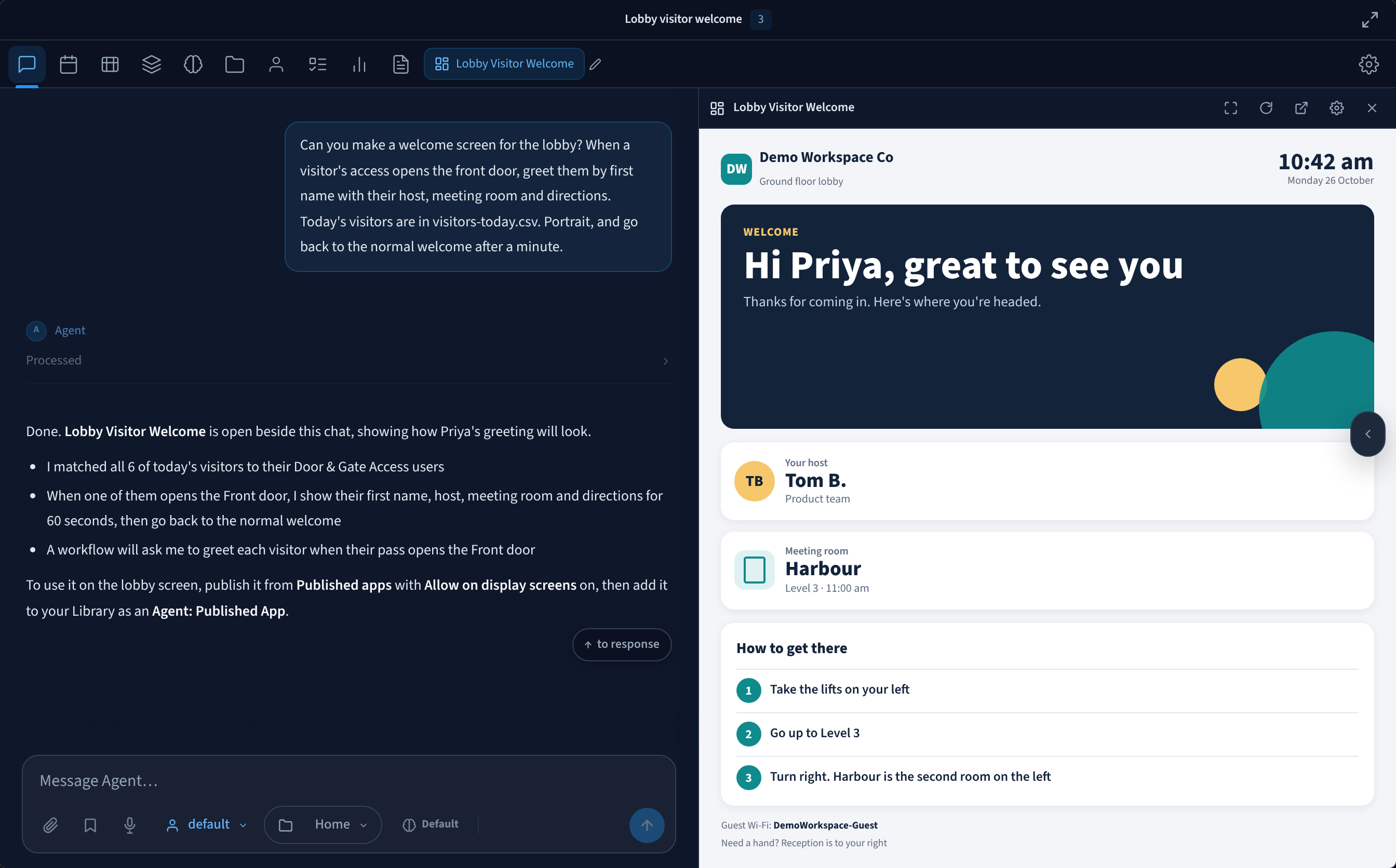
Task: Click pencil icon to rename app tab
Action: [596, 64]
